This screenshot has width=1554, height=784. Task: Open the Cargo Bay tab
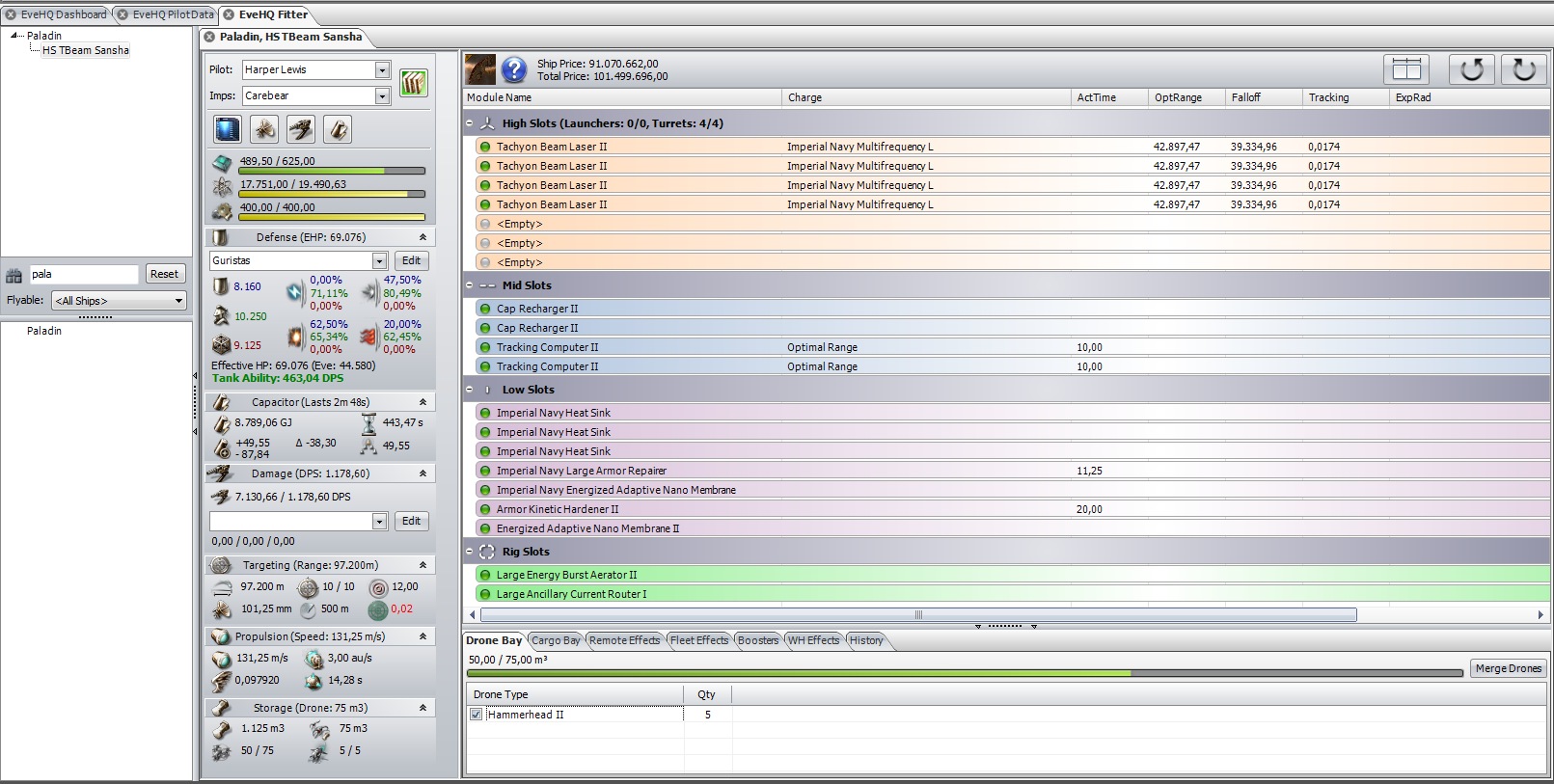(x=556, y=640)
